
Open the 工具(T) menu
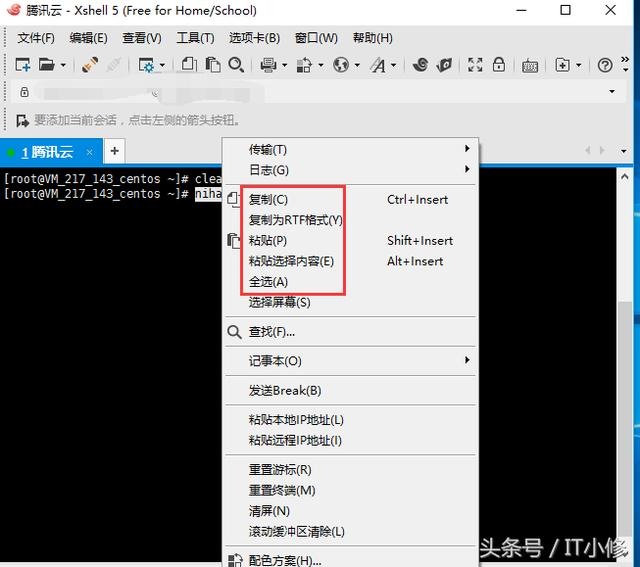(195, 38)
